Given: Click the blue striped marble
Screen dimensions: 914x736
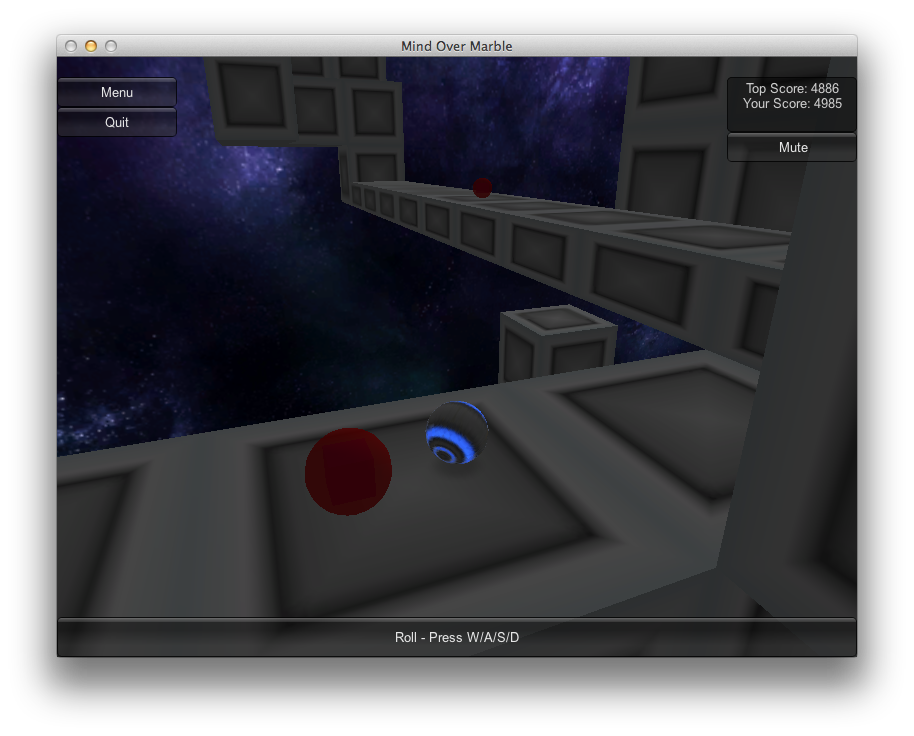Looking at the screenshot, I should tap(457, 432).
